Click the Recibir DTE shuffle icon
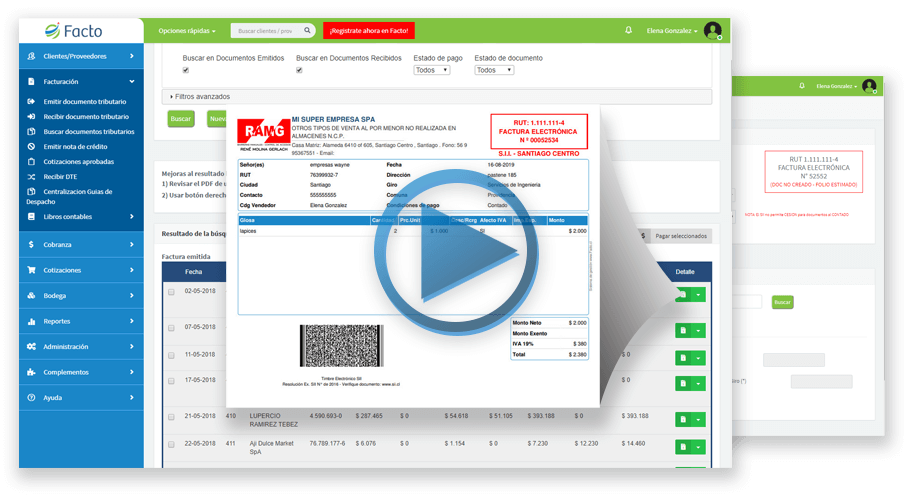 point(34,176)
